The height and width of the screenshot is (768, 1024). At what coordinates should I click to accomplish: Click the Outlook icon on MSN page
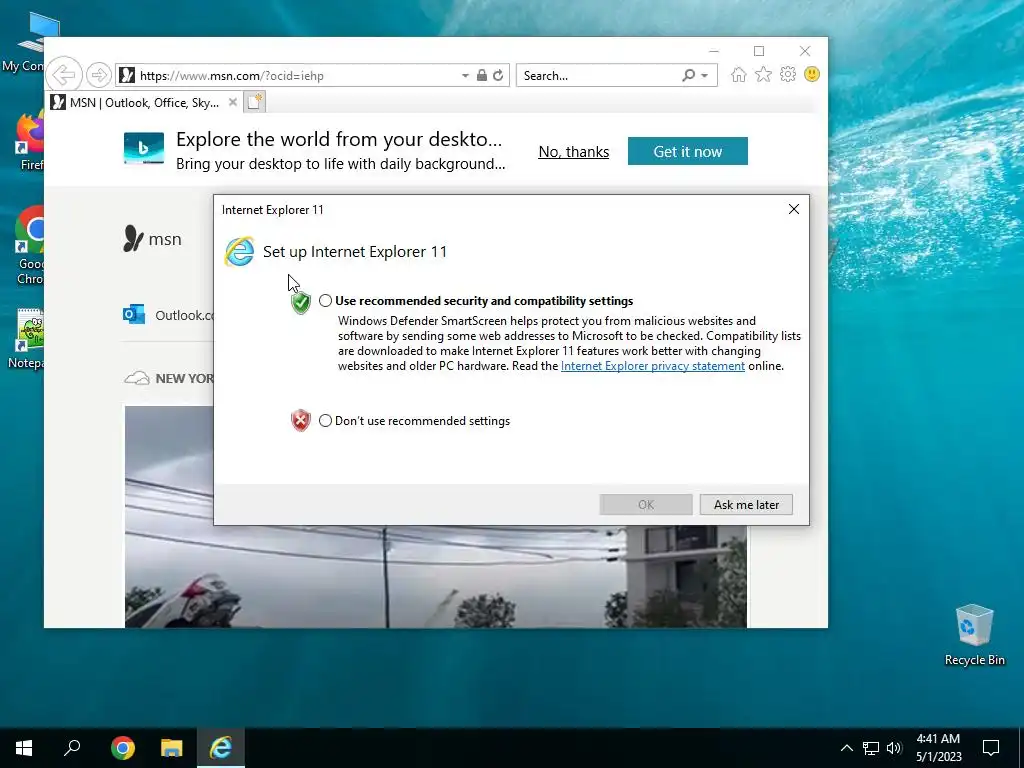(134, 315)
